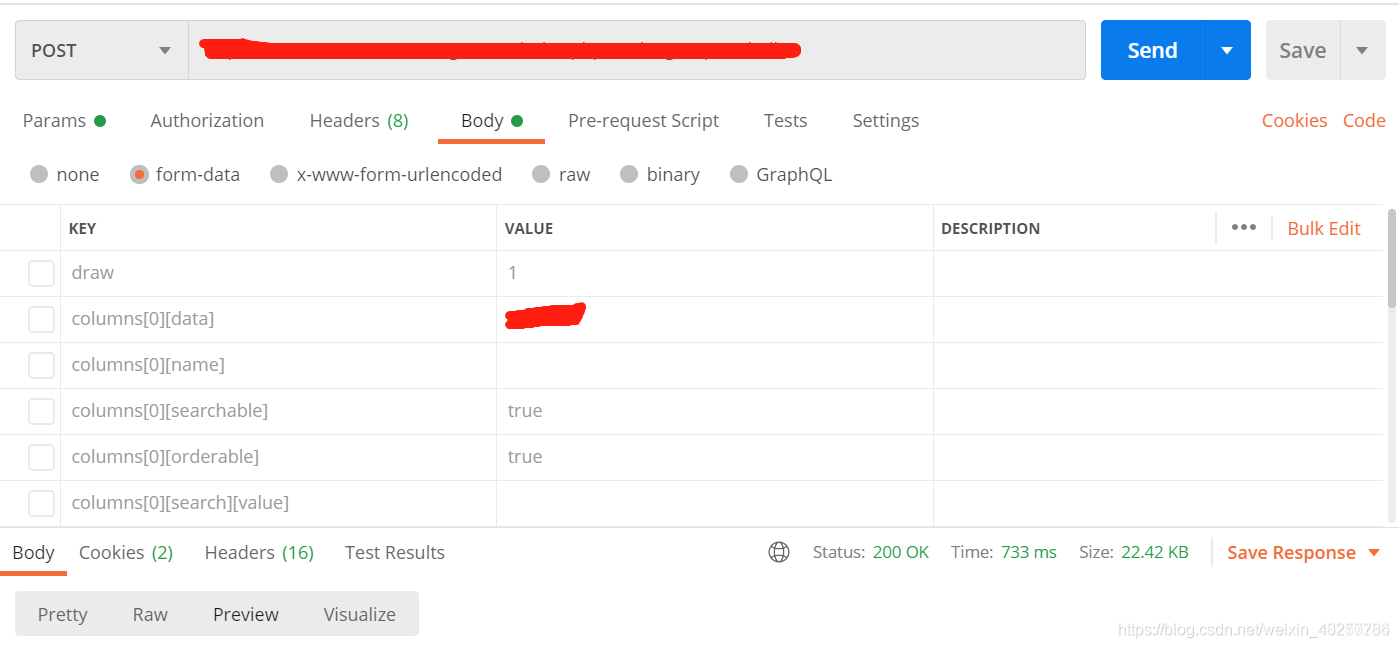Switch to the Params tab

[64, 121]
